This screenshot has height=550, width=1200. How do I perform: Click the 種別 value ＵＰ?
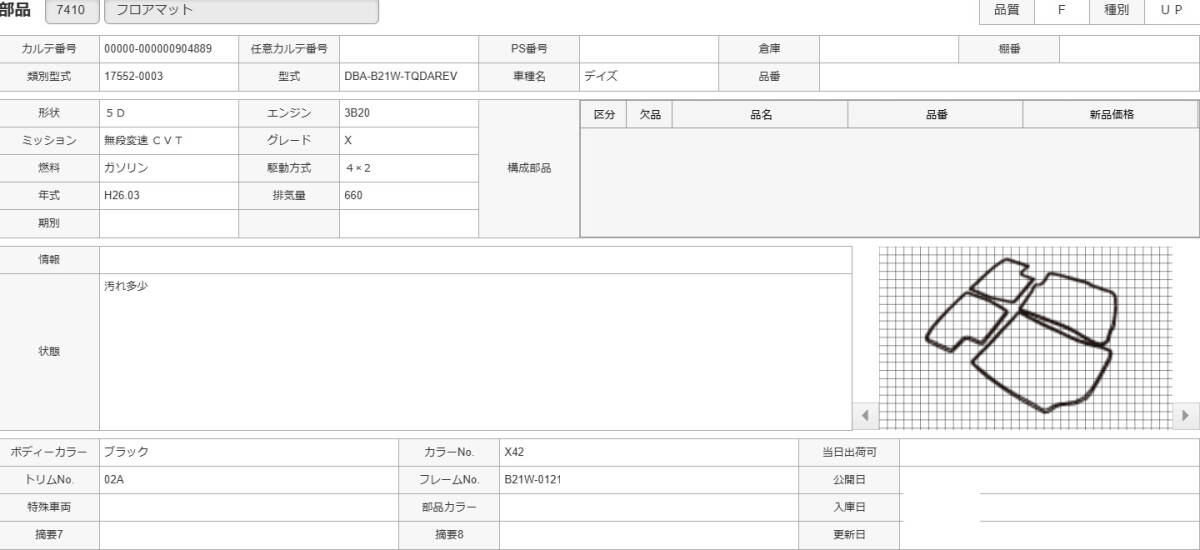1171,10
